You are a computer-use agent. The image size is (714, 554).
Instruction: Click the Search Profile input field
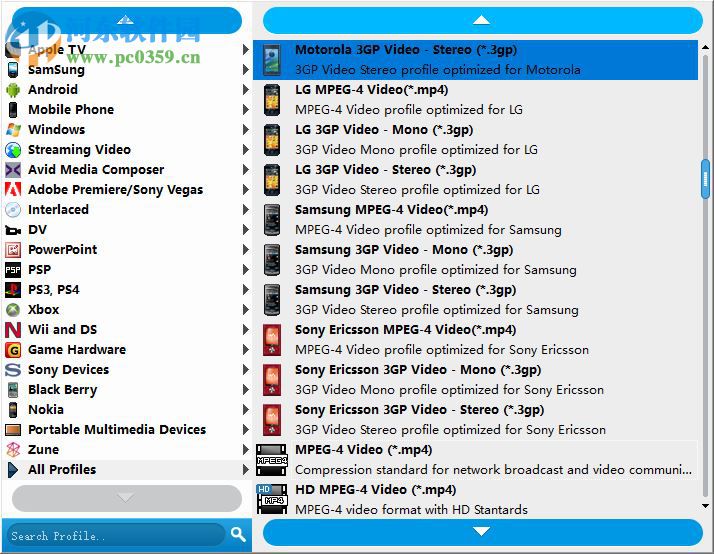point(117,535)
